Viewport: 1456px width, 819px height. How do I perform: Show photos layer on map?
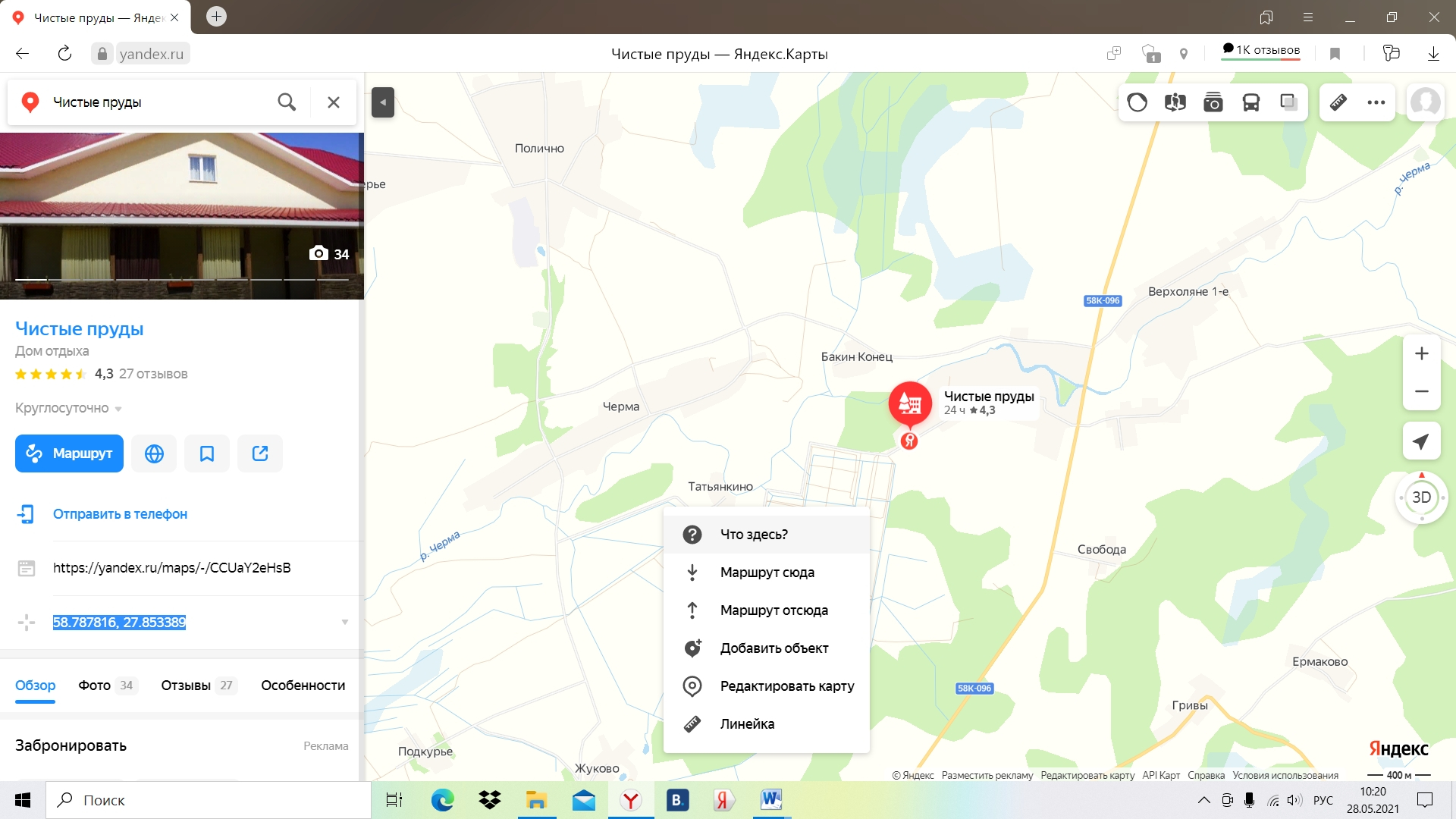pos(1213,102)
